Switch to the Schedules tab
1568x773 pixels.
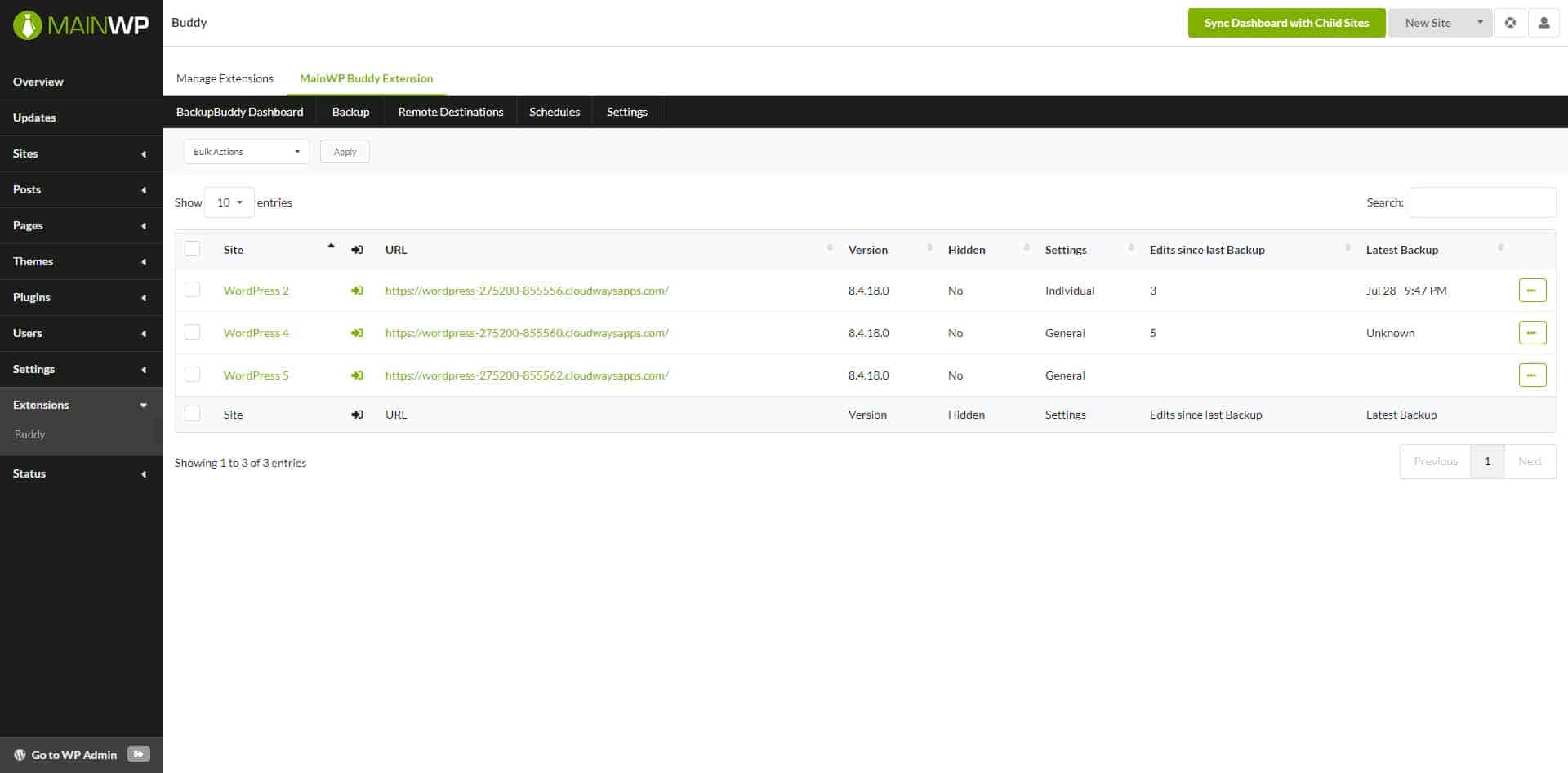point(555,112)
